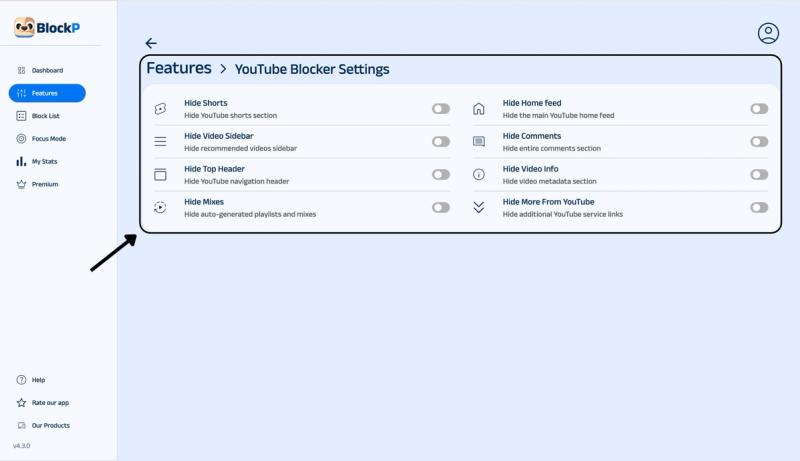800x461 pixels.
Task: Enable Hide Video Info toggle
Action: pyautogui.click(x=759, y=174)
